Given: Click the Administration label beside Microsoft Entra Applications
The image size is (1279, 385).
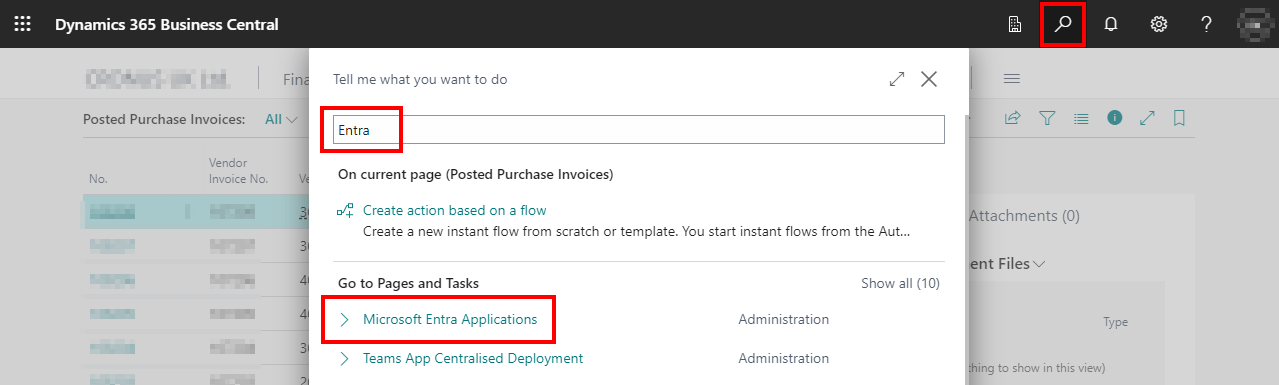Looking at the screenshot, I should (783, 320).
